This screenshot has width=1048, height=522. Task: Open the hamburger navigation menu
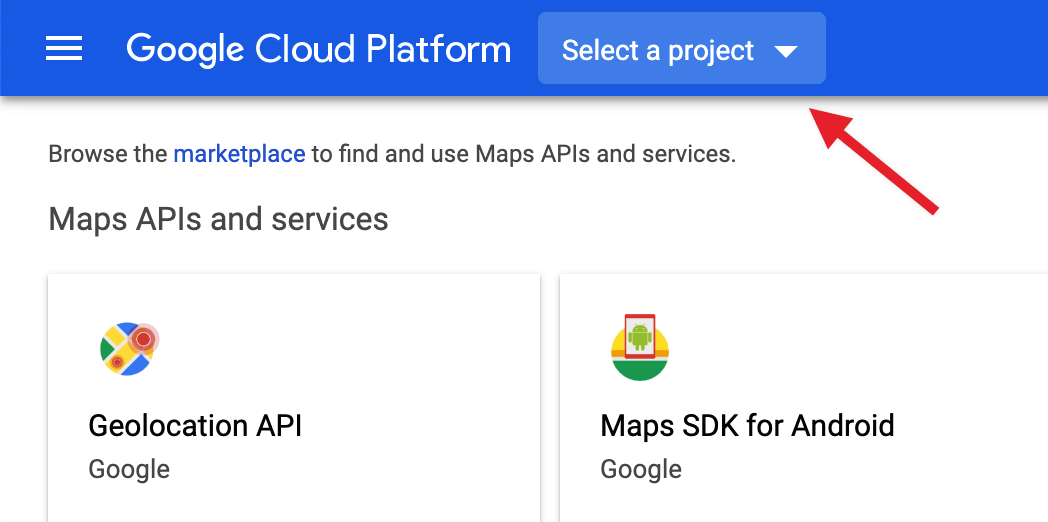click(64, 48)
